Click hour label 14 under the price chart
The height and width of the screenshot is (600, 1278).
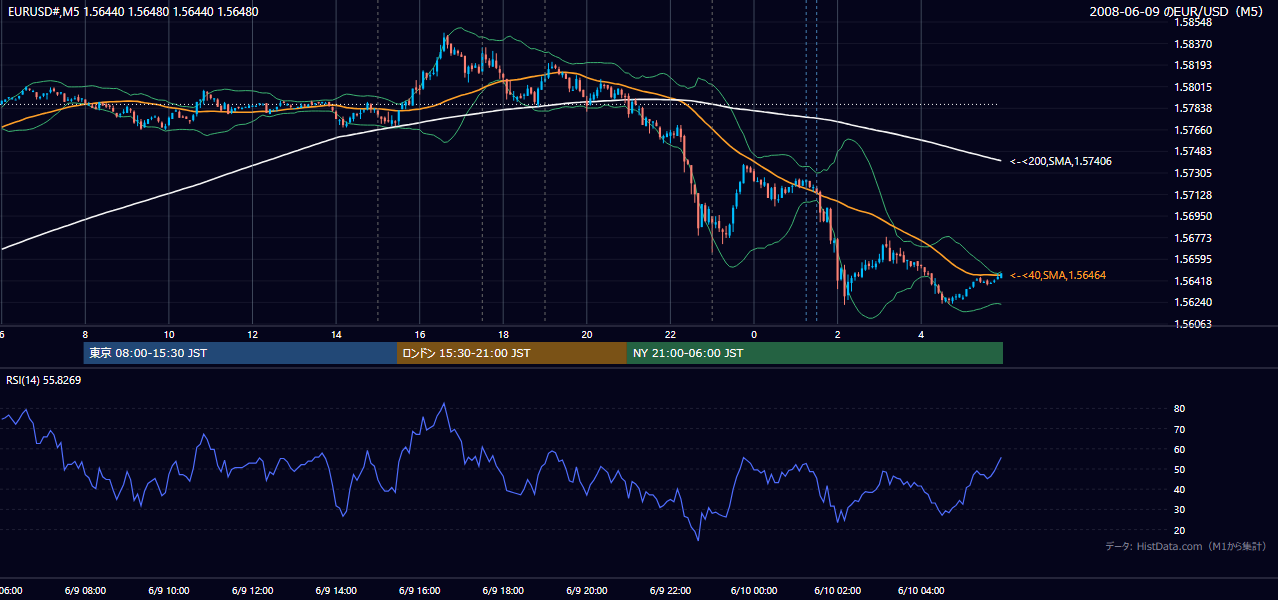(336, 334)
